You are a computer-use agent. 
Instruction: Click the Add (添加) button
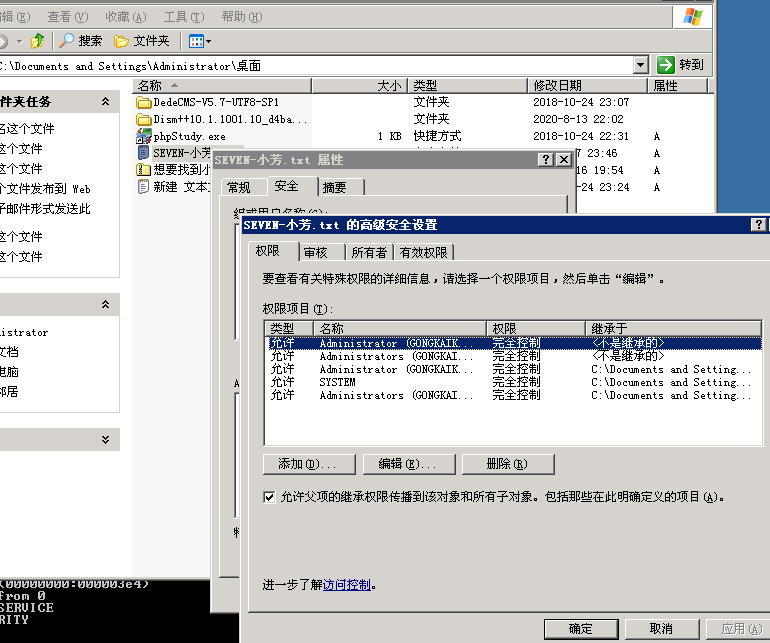[x=308, y=464]
